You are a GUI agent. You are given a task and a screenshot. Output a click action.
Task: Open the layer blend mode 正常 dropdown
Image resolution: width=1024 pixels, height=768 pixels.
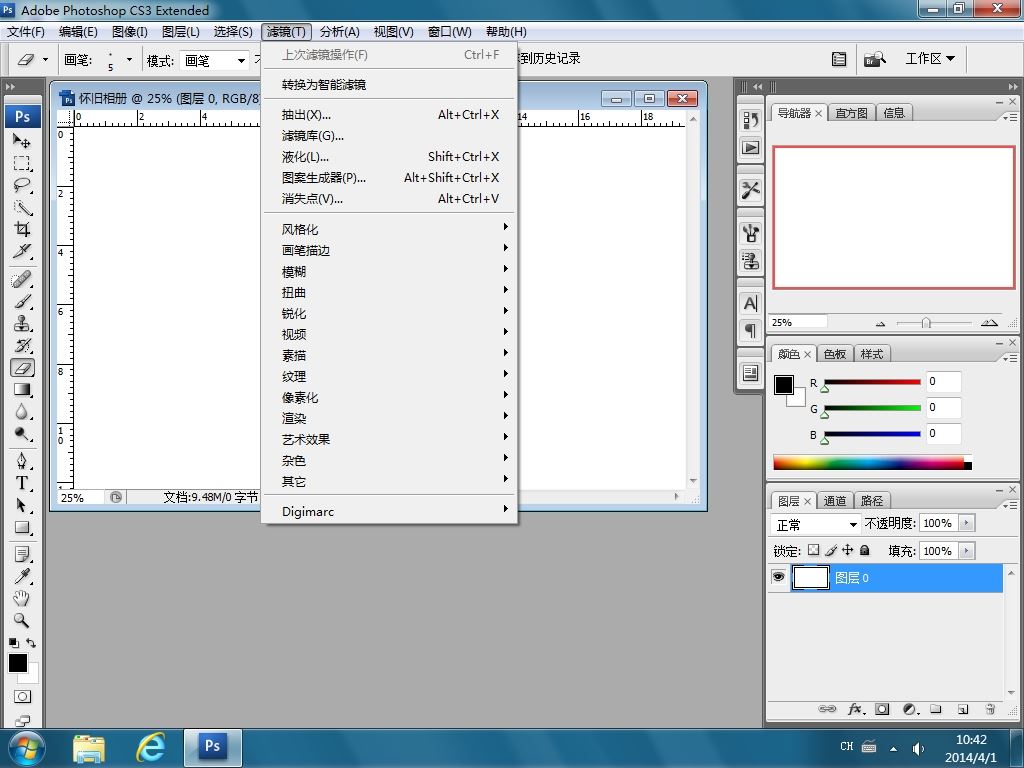tap(816, 524)
